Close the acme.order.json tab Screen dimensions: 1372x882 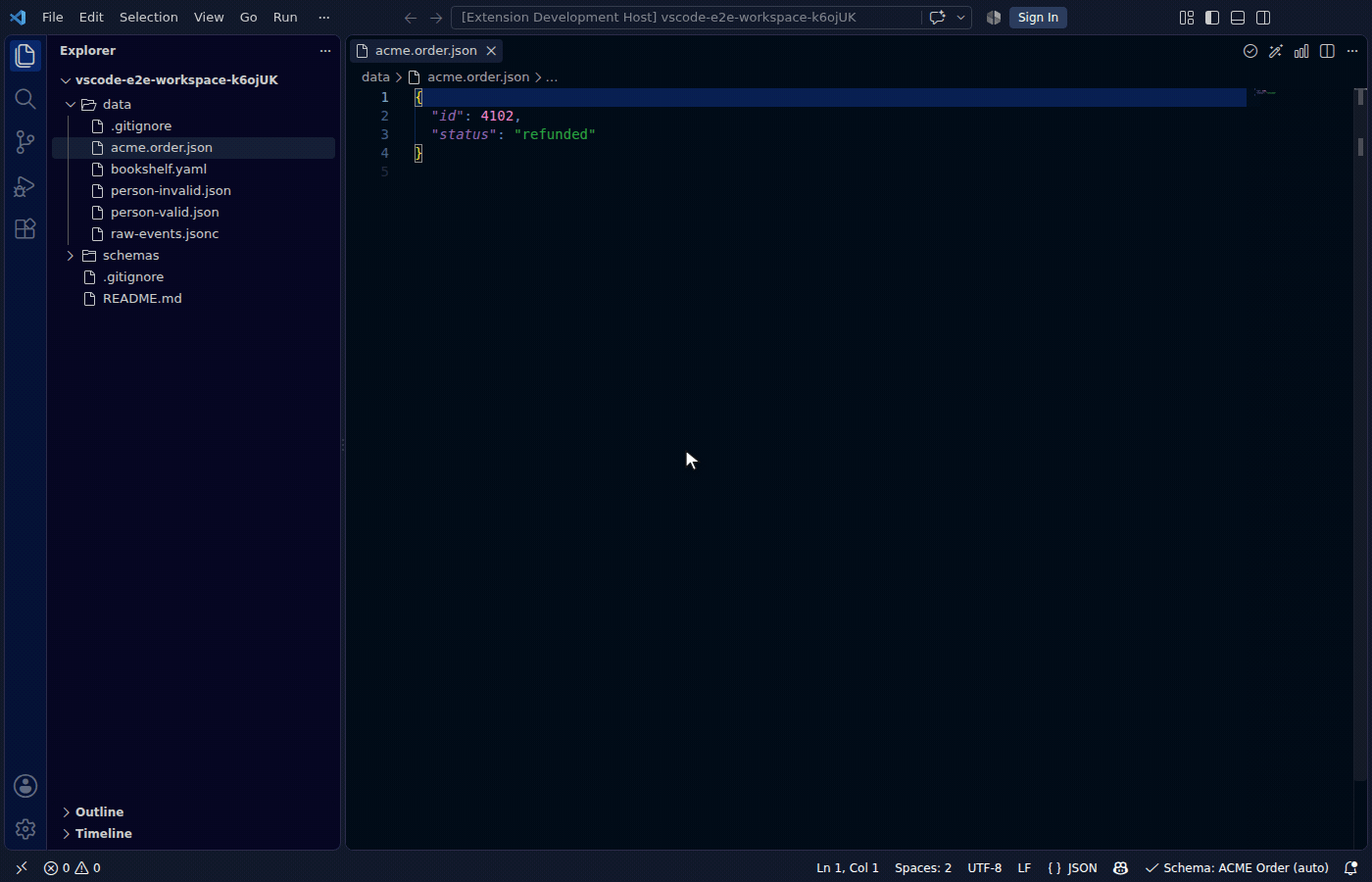point(491,51)
